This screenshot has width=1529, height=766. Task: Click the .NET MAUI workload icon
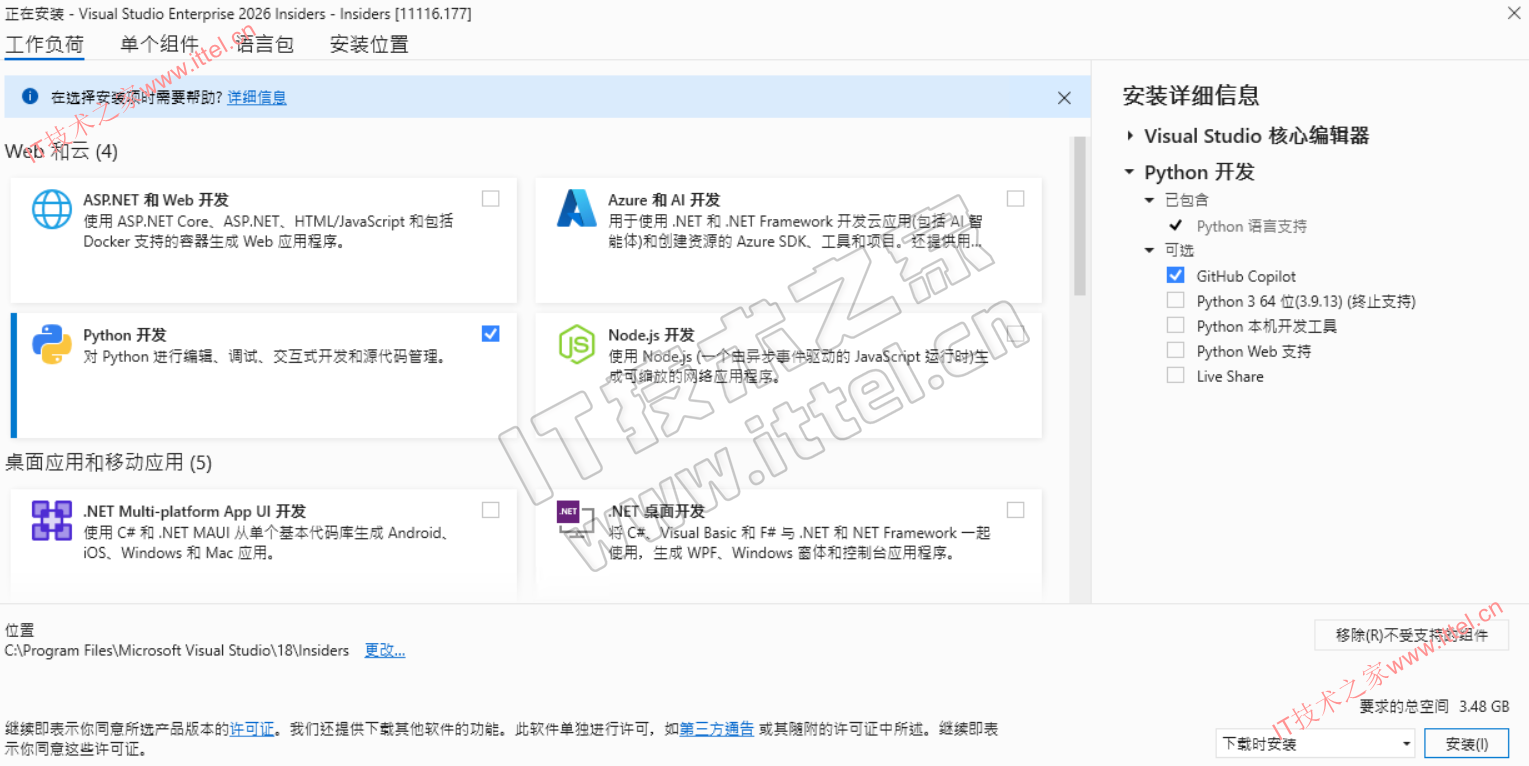tap(52, 521)
